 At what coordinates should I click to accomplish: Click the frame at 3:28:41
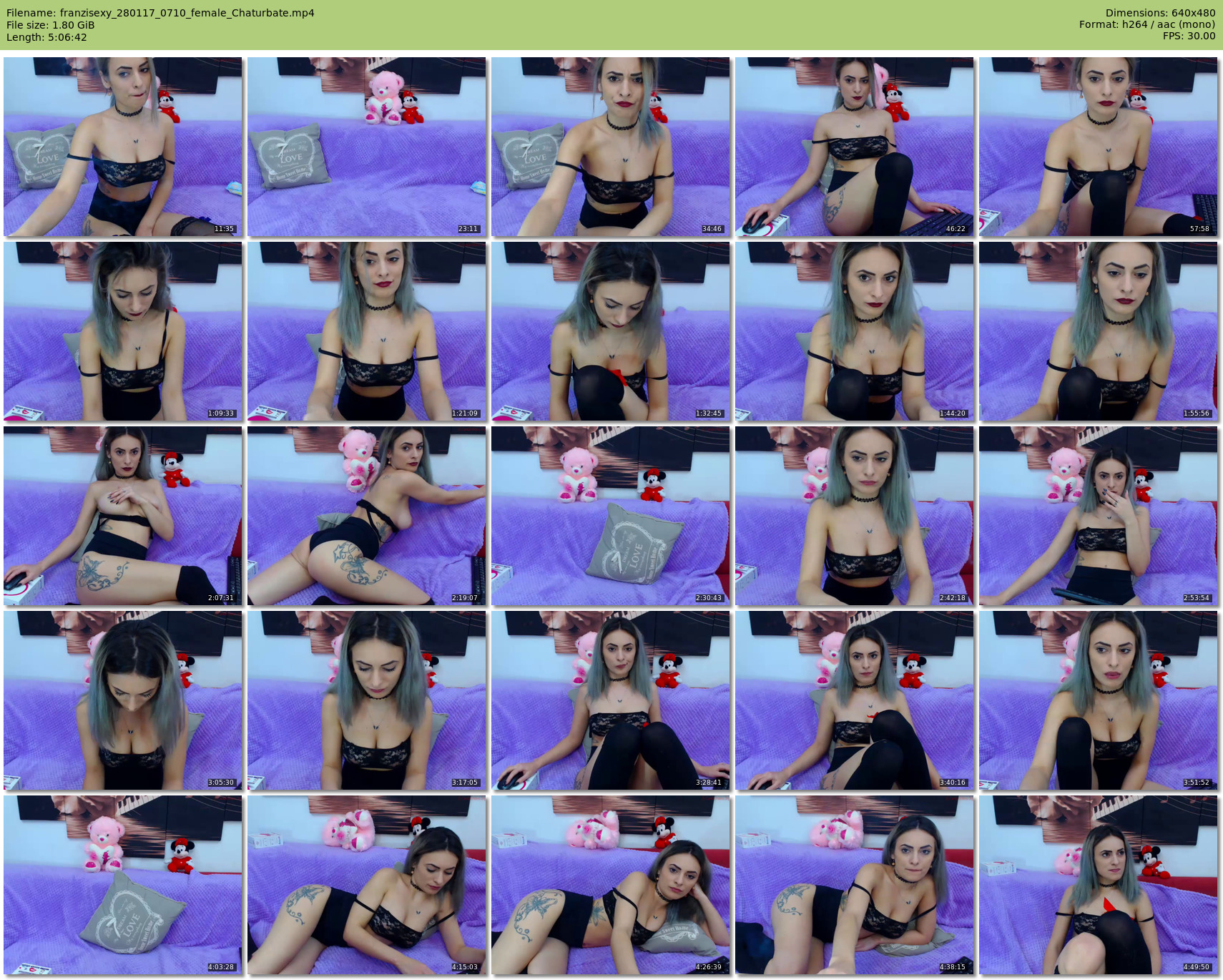(611, 700)
